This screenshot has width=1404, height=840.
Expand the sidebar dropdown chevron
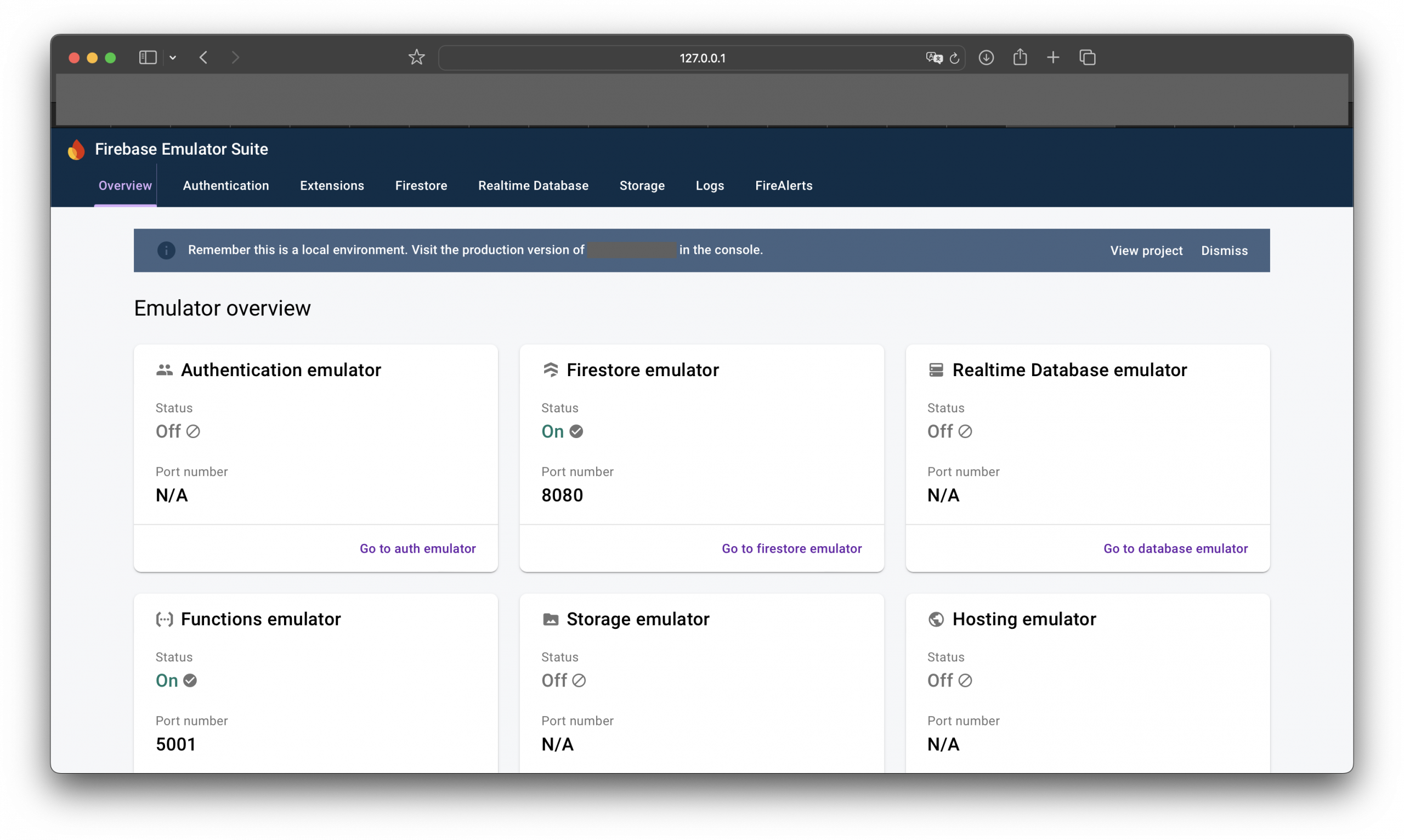tap(173, 58)
